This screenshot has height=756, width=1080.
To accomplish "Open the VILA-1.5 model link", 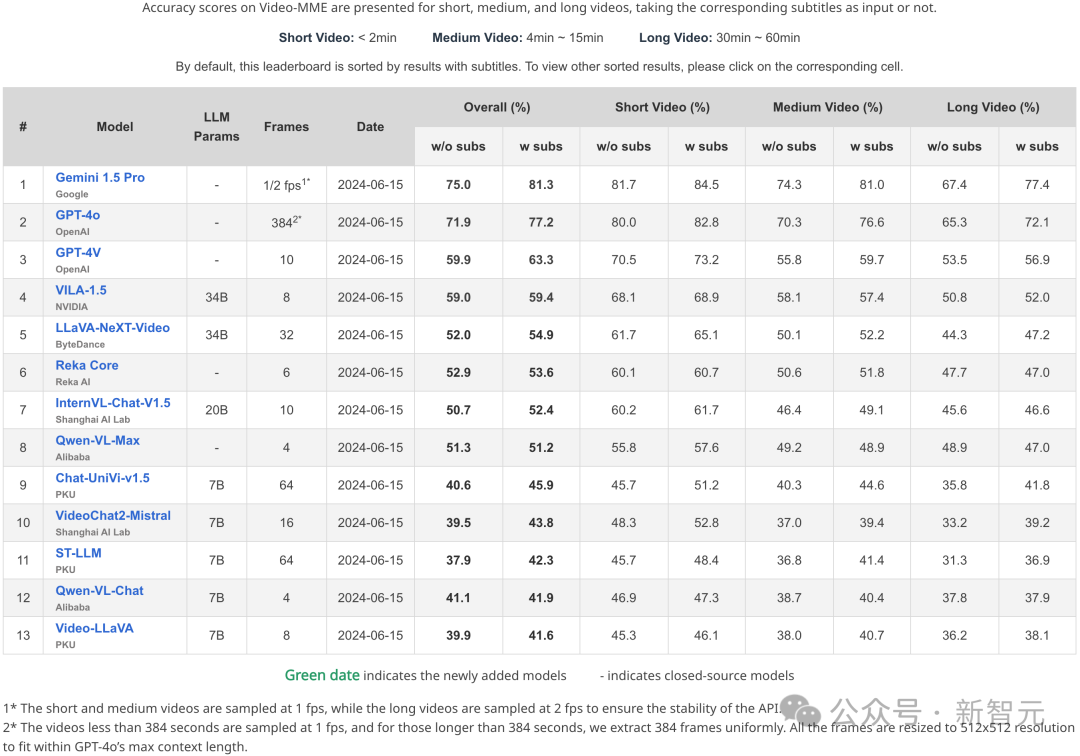I will click(x=81, y=290).
